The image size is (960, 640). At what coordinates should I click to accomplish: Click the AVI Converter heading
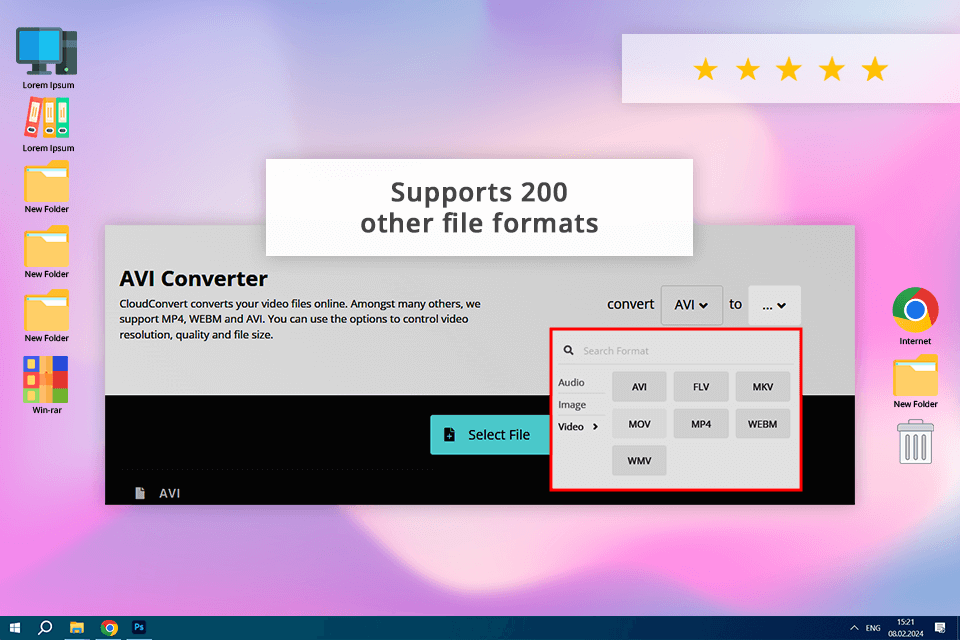193,279
